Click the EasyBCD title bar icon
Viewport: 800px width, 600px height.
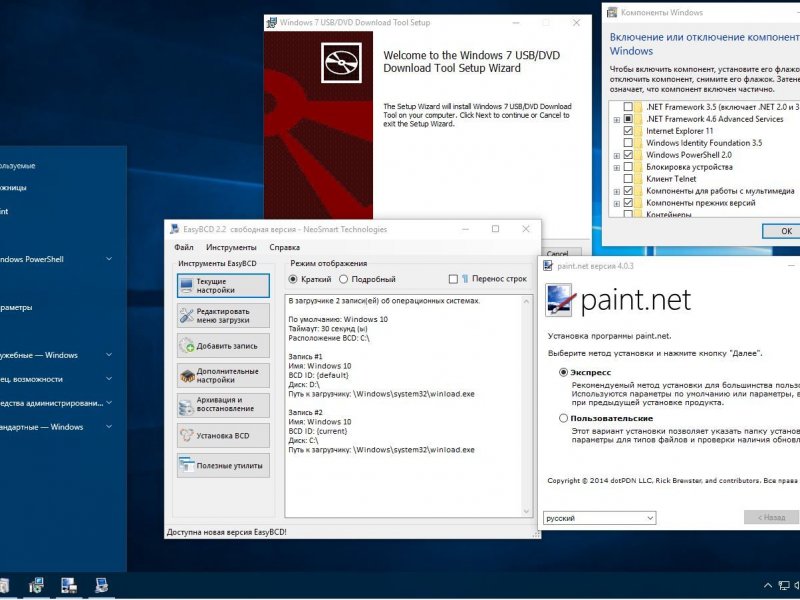point(174,229)
